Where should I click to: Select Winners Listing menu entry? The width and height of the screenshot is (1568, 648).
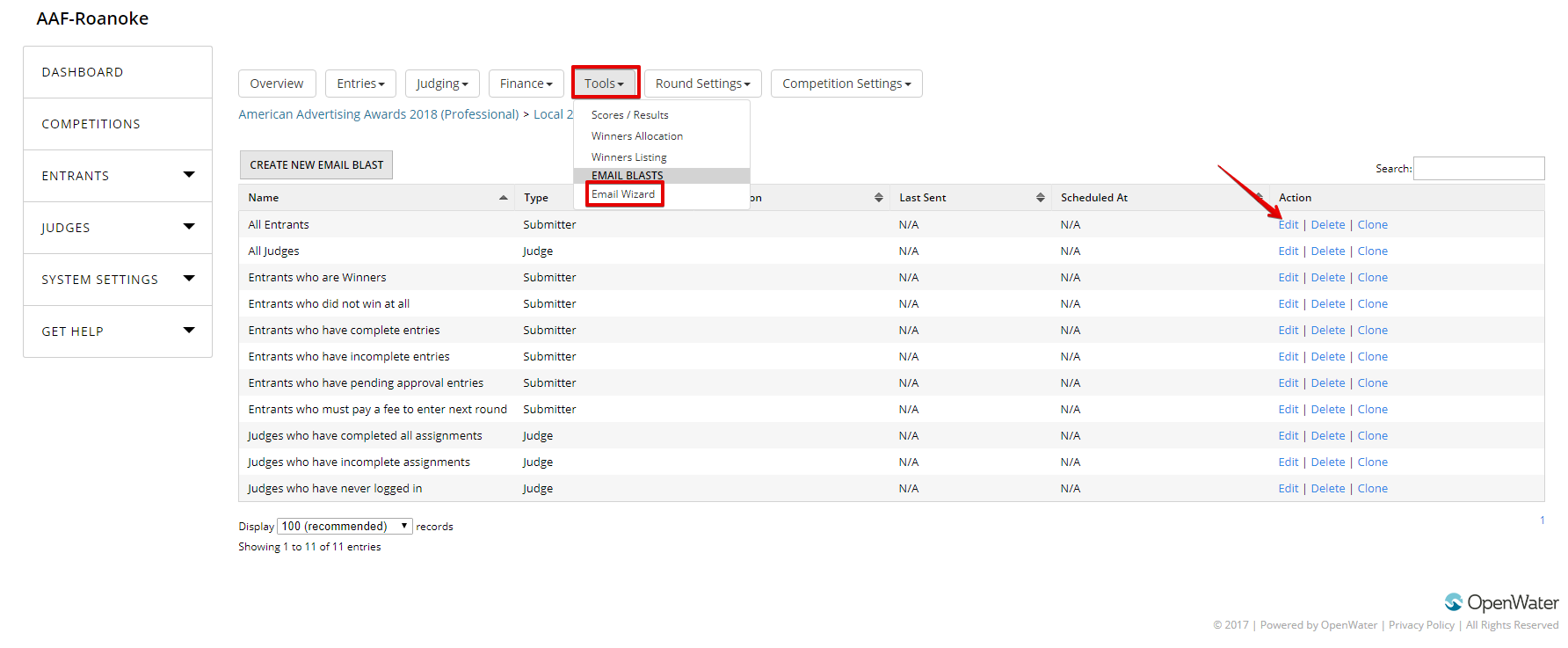click(629, 157)
